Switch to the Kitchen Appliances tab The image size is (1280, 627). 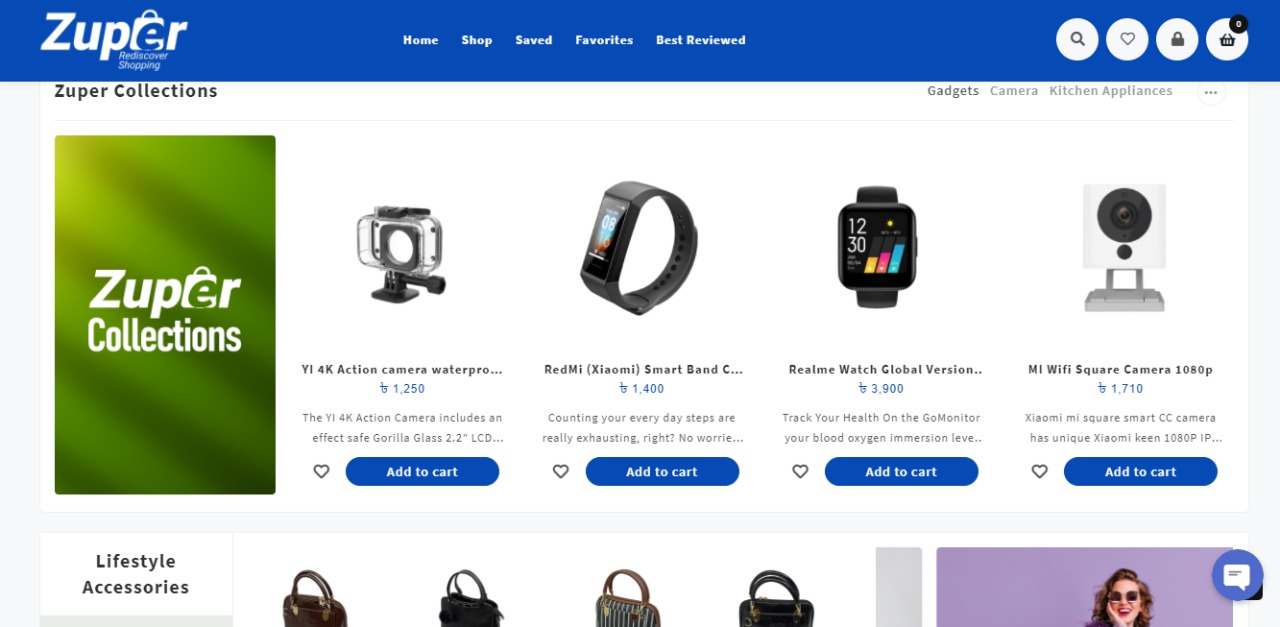(1110, 91)
